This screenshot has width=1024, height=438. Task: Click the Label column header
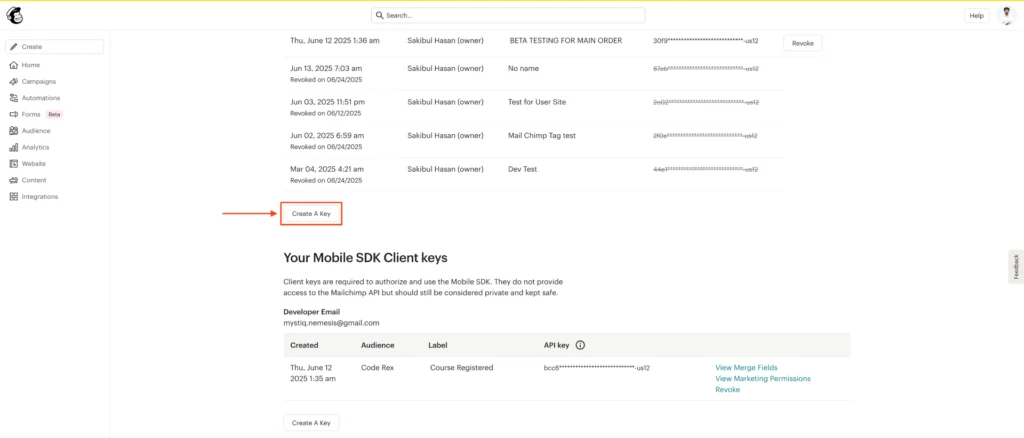coord(438,345)
